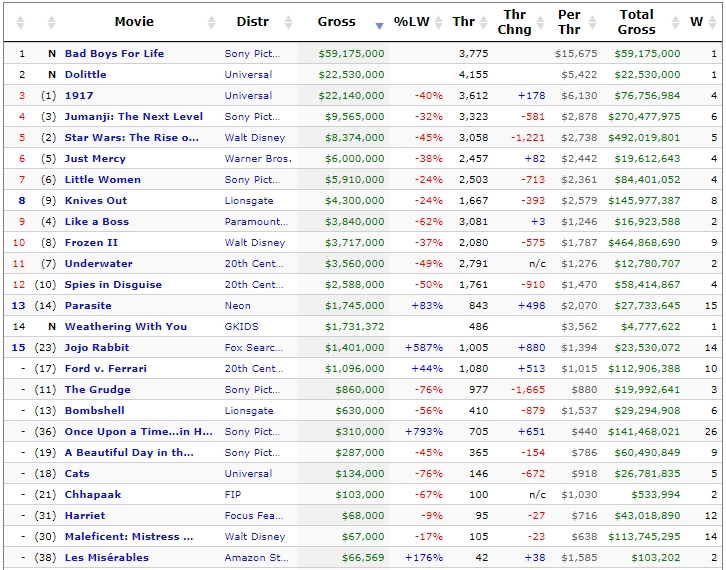
Task: Open Focus Fea... distributor link
Action: [254, 515]
